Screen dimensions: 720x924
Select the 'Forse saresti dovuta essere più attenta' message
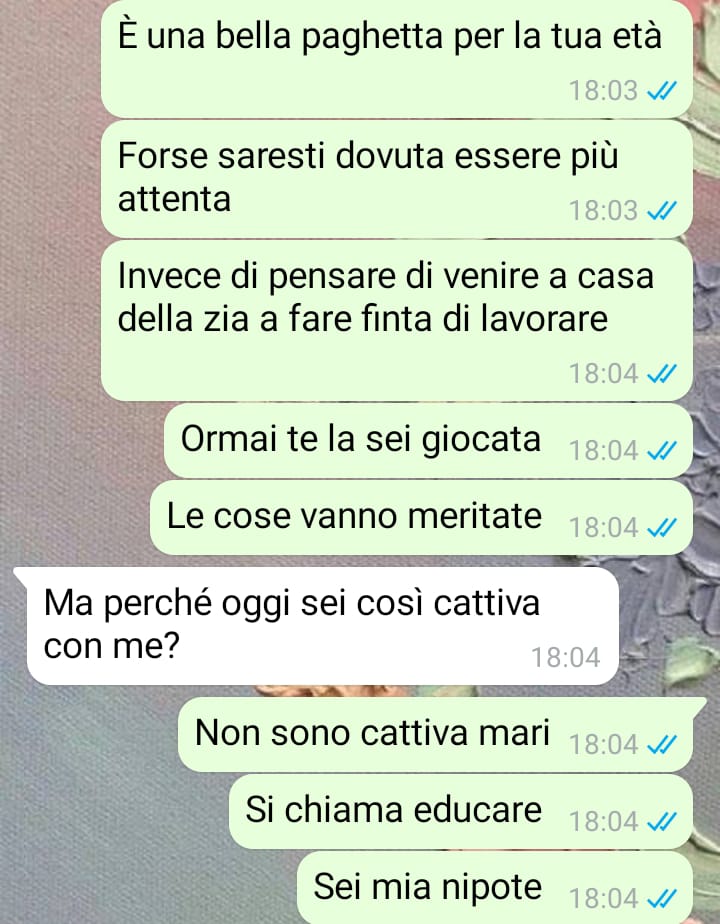click(x=397, y=180)
